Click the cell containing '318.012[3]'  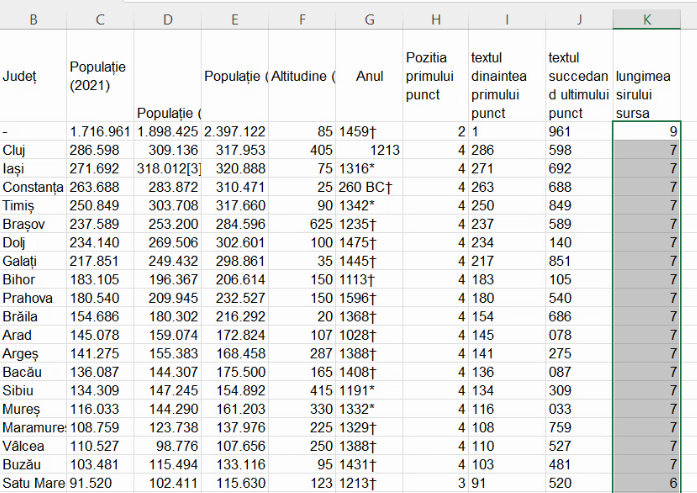click(167, 168)
